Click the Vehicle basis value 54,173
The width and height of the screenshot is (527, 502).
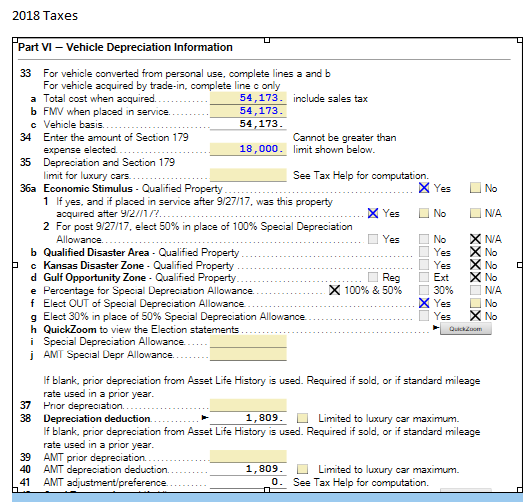(x=261, y=124)
